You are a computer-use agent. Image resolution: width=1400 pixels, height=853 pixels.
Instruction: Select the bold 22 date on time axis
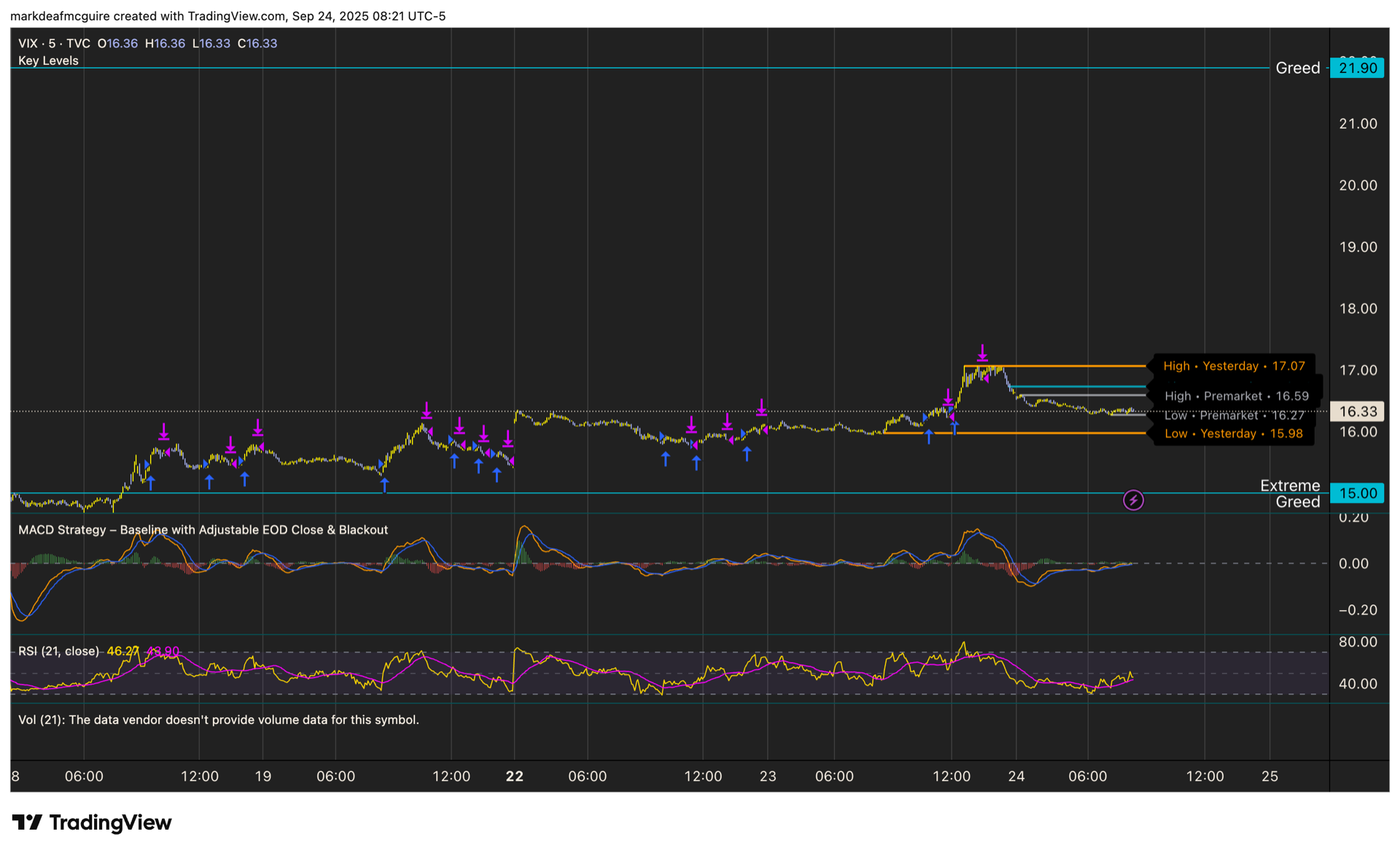point(515,776)
